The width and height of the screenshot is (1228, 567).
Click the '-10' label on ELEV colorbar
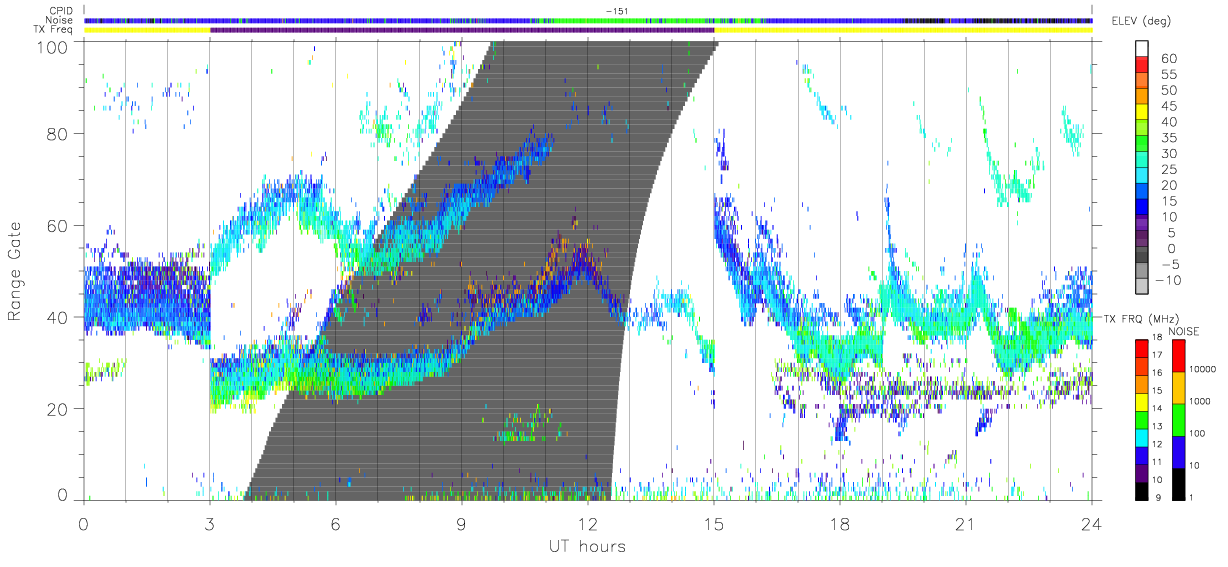pyautogui.click(x=1169, y=280)
